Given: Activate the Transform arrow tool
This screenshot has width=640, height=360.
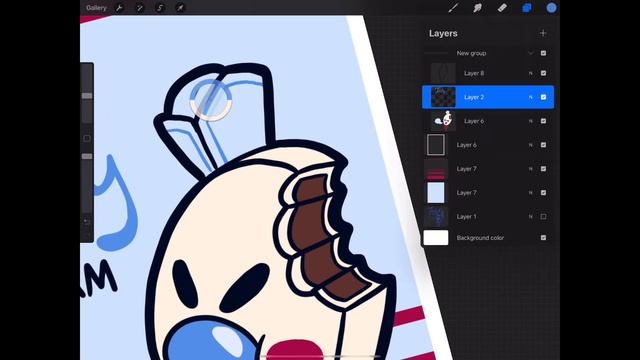Looking at the screenshot, I should click(x=180, y=8).
